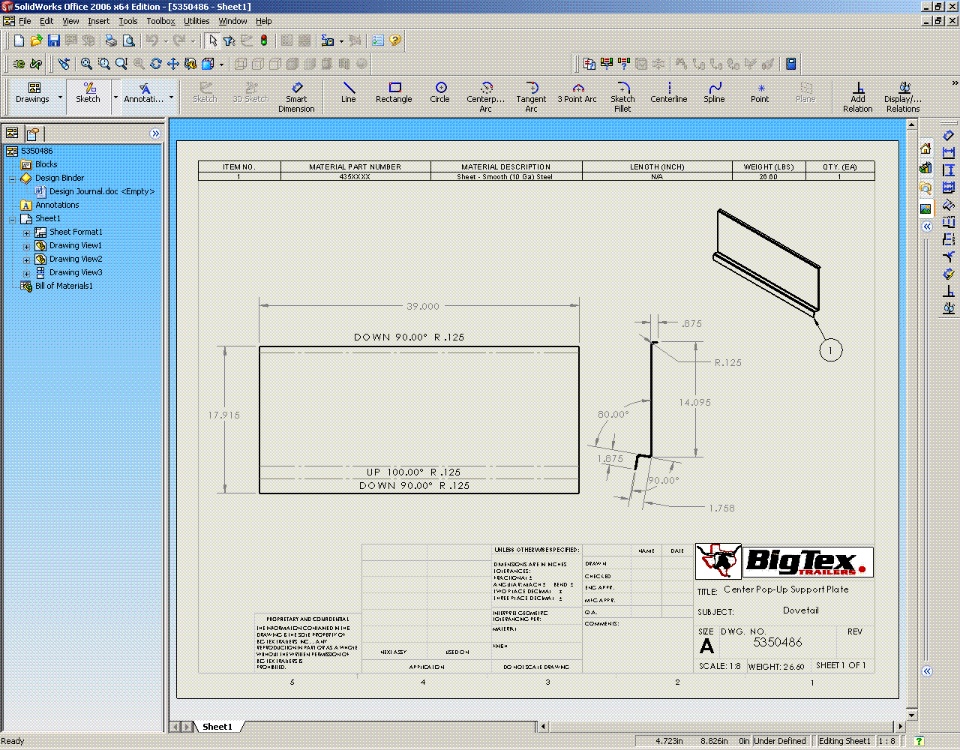This screenshot has width=960, height=750.
Task: Open the view orientation dropdown arrow
Action: click(221, 64)
